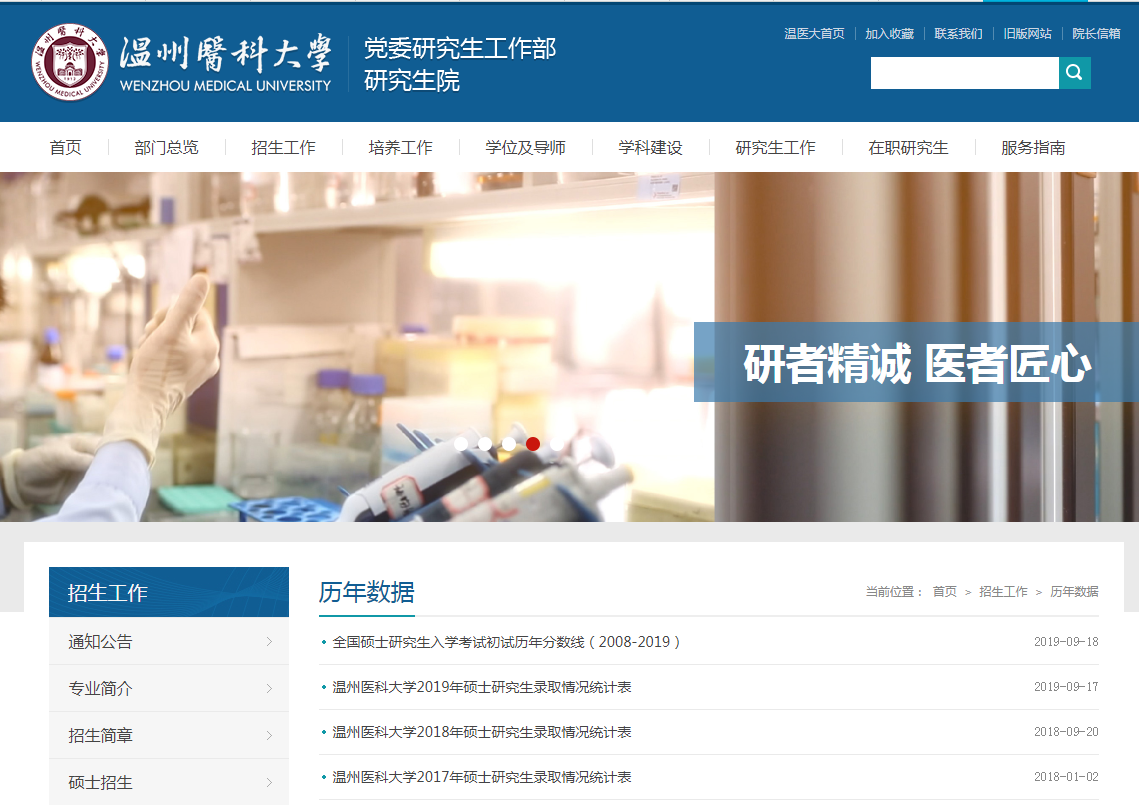Open the 招生工作 navigation menu
Viewport: 1139px width, 805px height.
tap(283, 148)
